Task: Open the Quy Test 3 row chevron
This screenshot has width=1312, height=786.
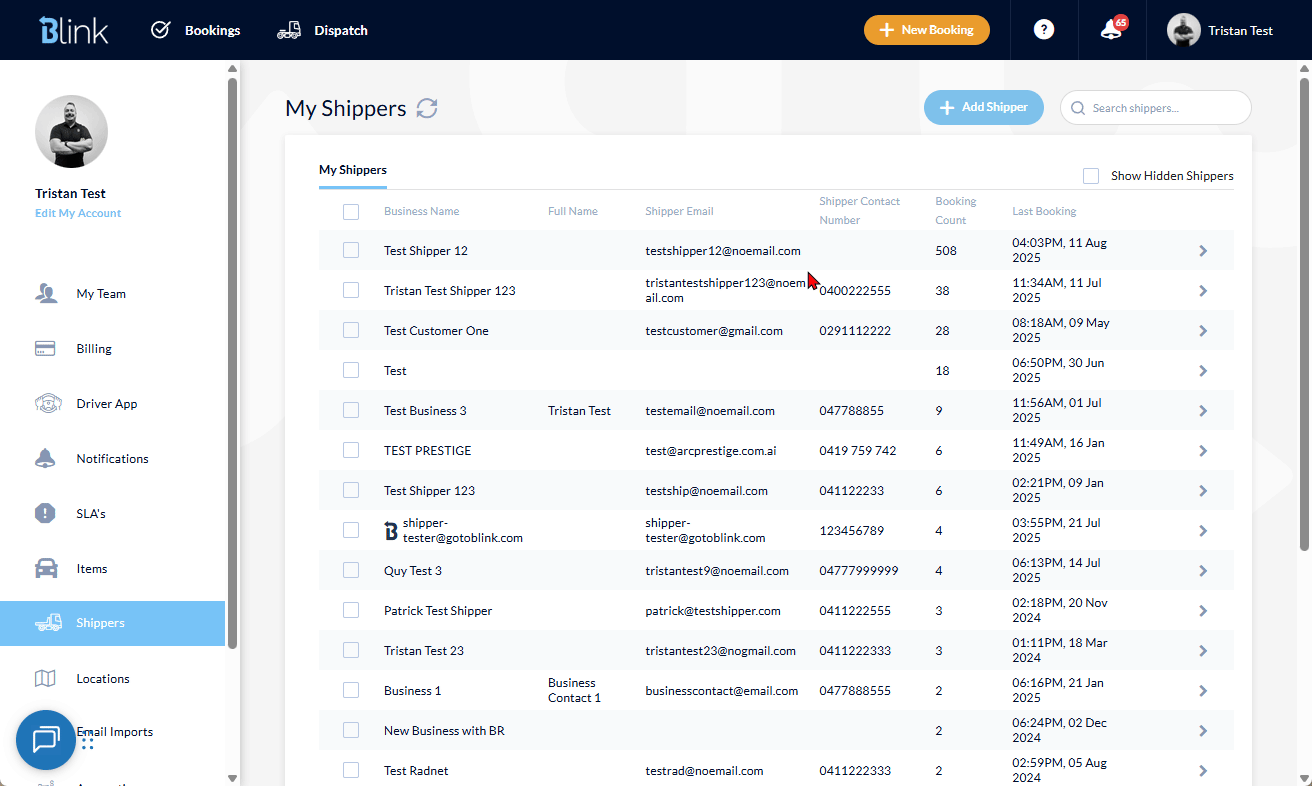Action: coord(1203,571)
